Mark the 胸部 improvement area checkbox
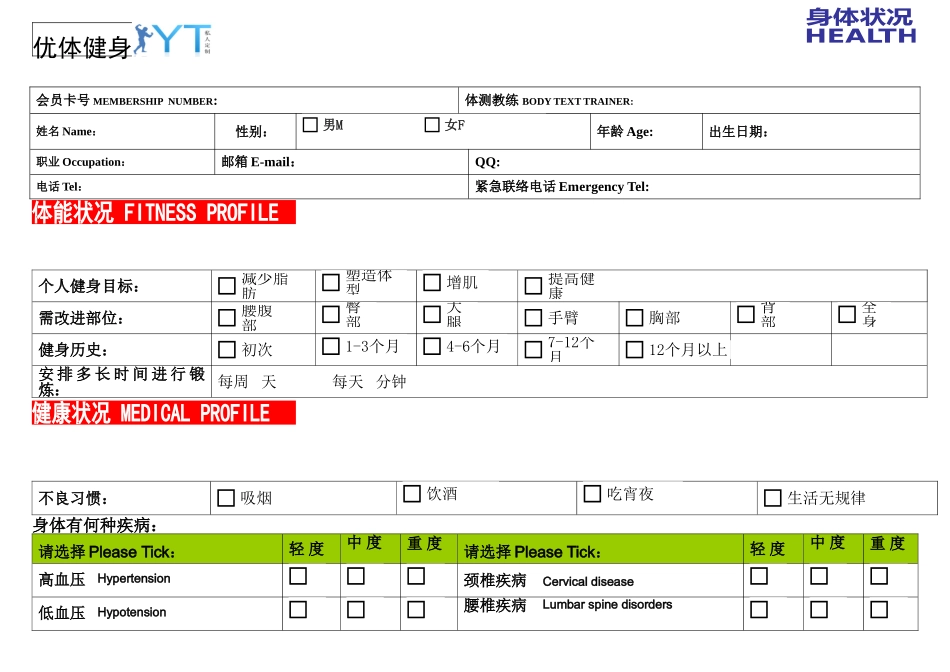The height and width of the screenshot is (672, 950). click(x=634, y=318)
